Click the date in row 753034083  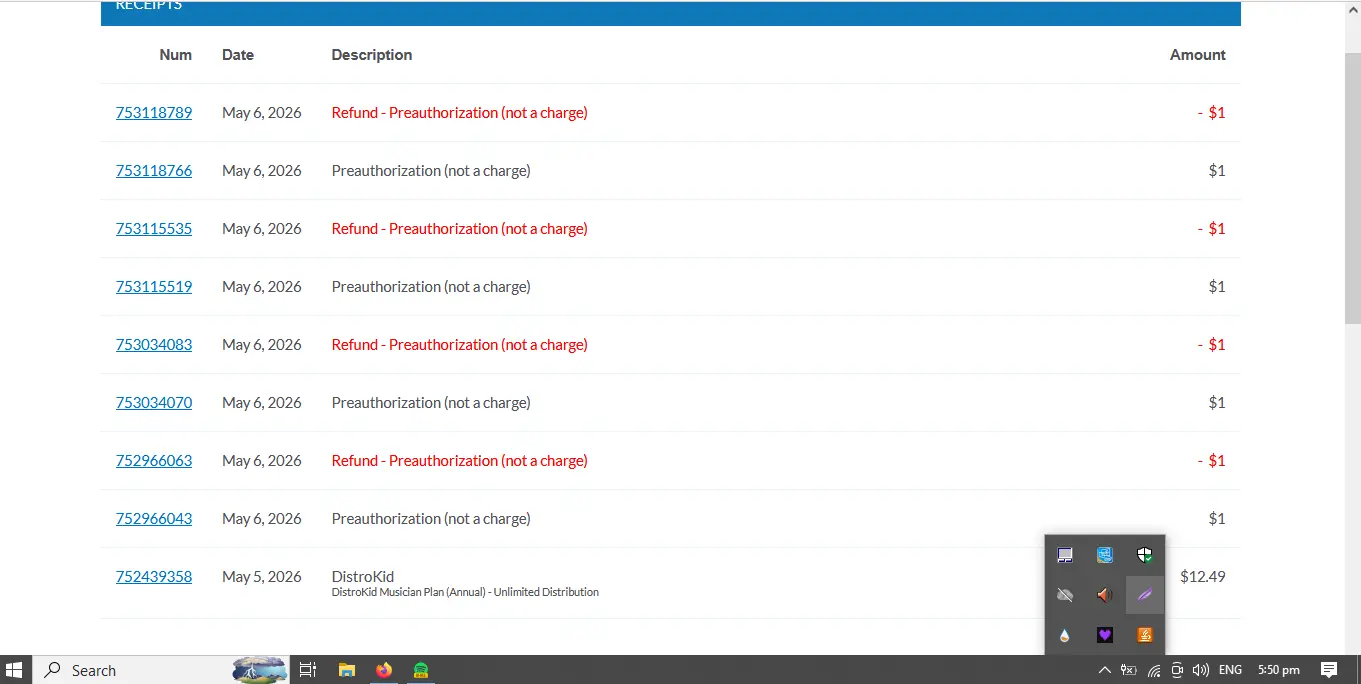[x=262, y=345]
